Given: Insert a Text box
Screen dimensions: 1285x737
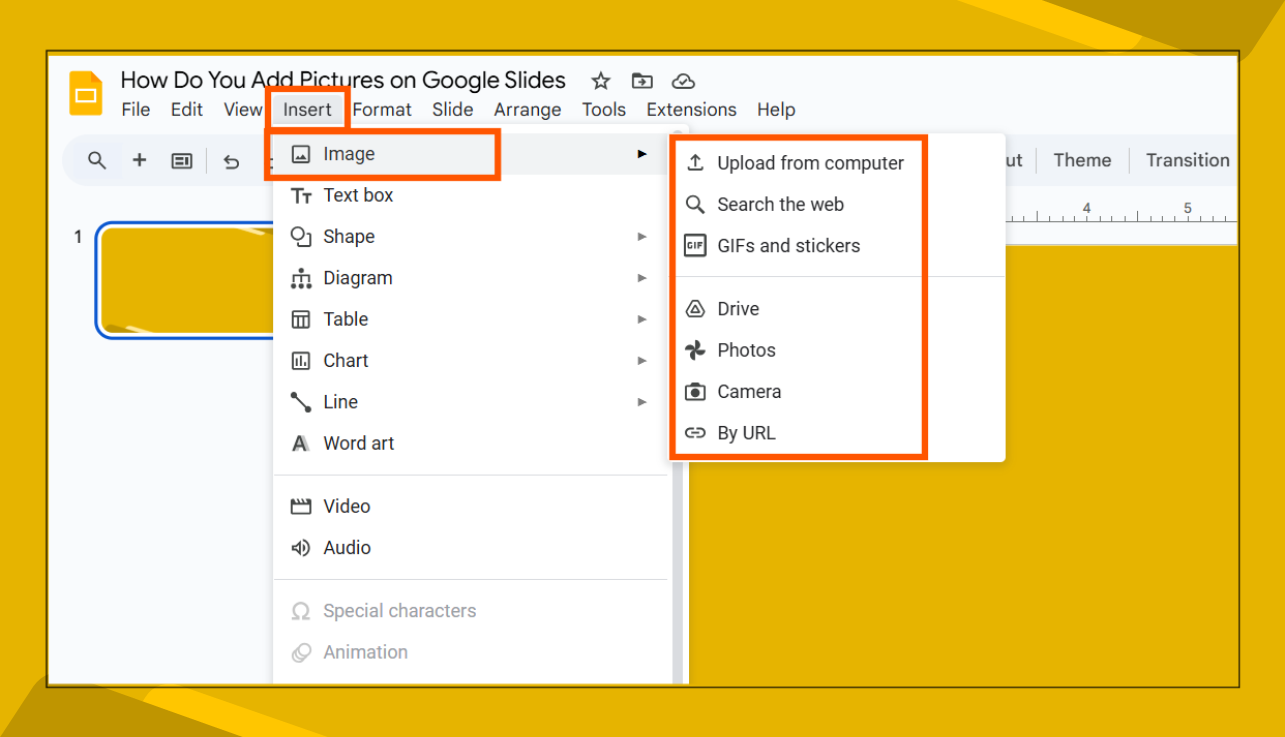Looking at the screenshot, I should [357, 195].
